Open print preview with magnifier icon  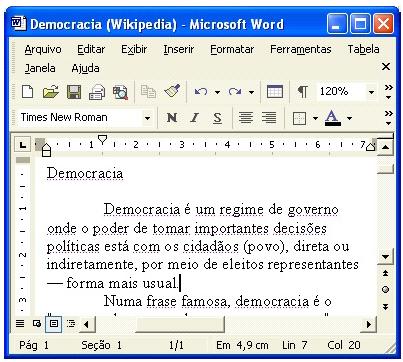pos(120,92)
